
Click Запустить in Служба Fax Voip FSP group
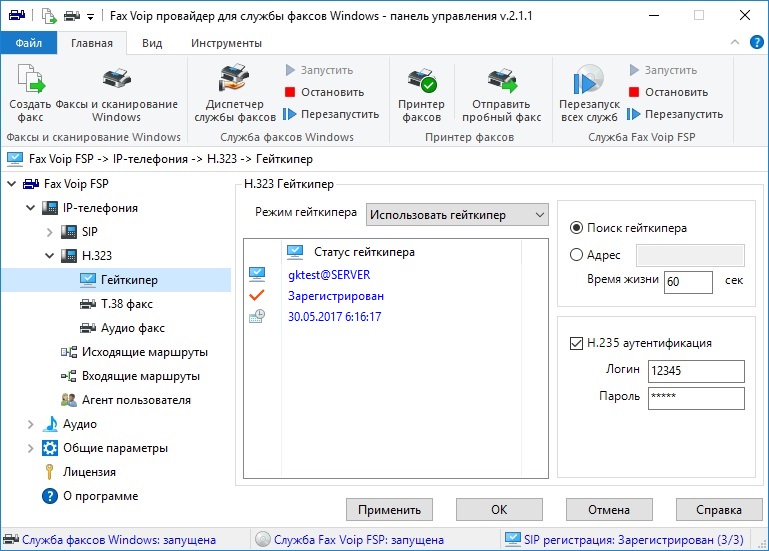(x=663, y=70)
